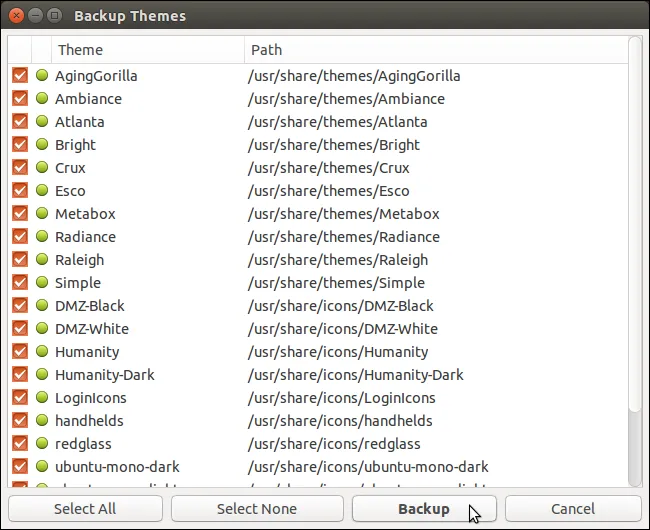Click the green status dot beside Crux
This screenshot has width=650, height=530.
[x=42, y=167]
